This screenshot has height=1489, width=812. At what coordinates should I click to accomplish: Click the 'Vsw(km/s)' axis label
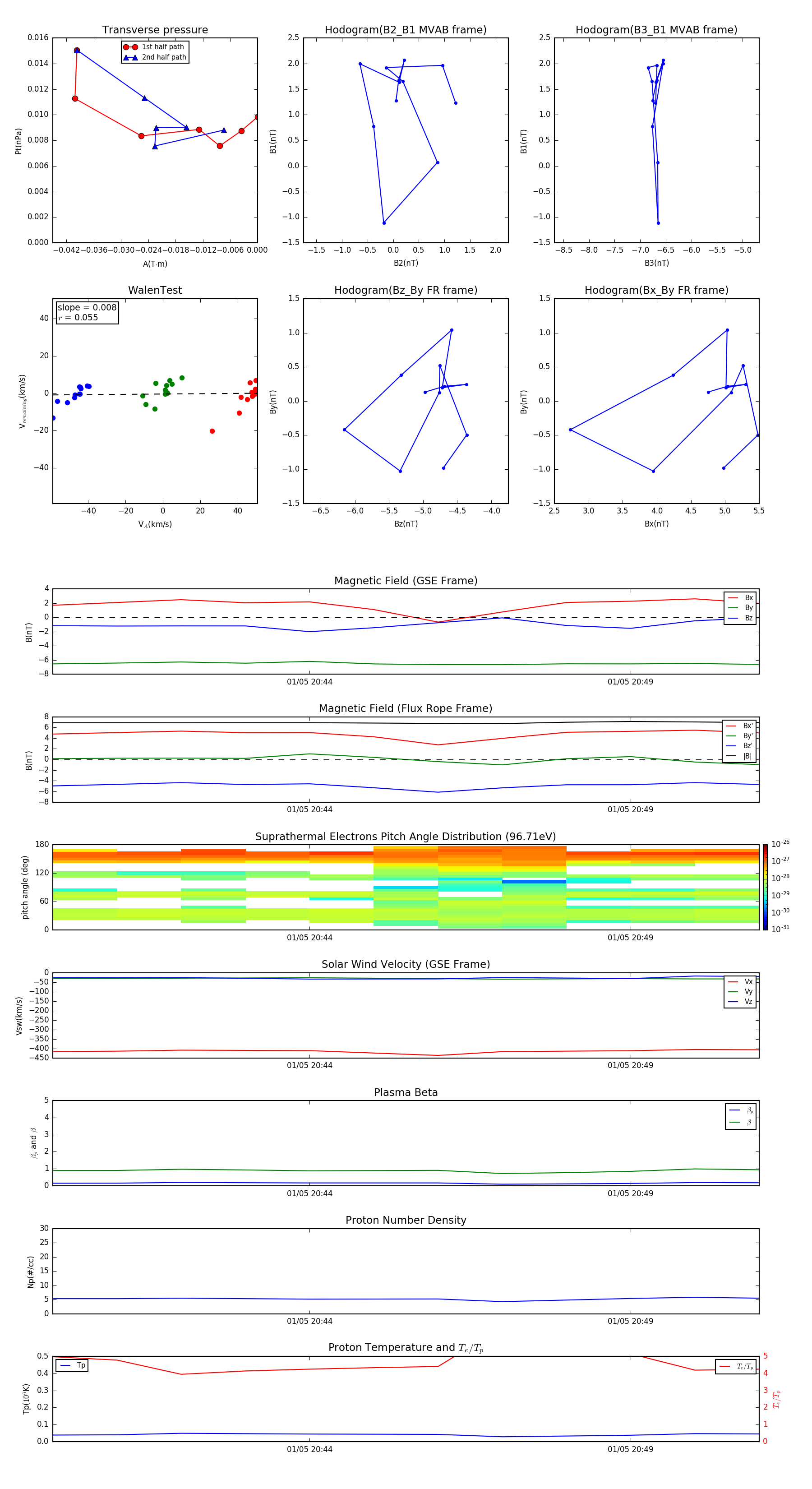pyautogui.click(x=19, y=1016)
